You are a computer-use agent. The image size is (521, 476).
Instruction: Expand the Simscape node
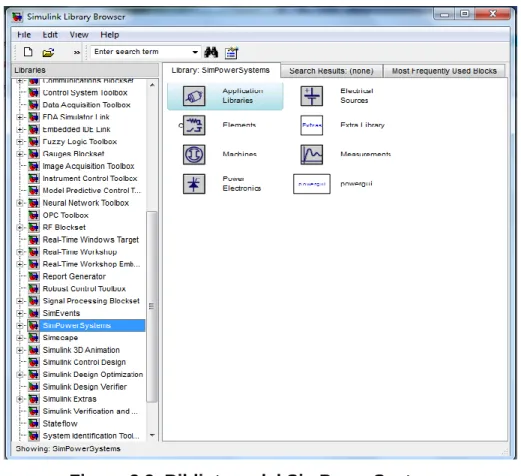(x=20, y=338)
